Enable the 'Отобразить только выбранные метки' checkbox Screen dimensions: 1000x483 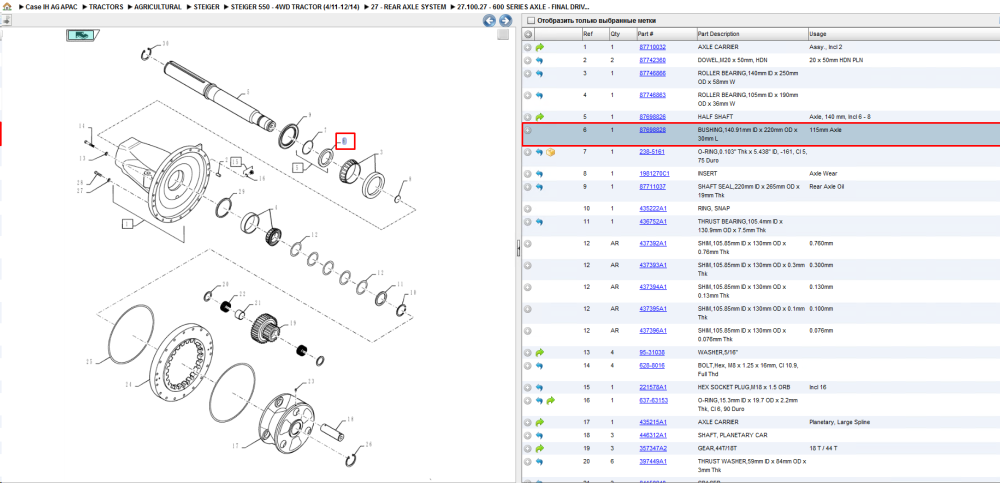(531, 20)
